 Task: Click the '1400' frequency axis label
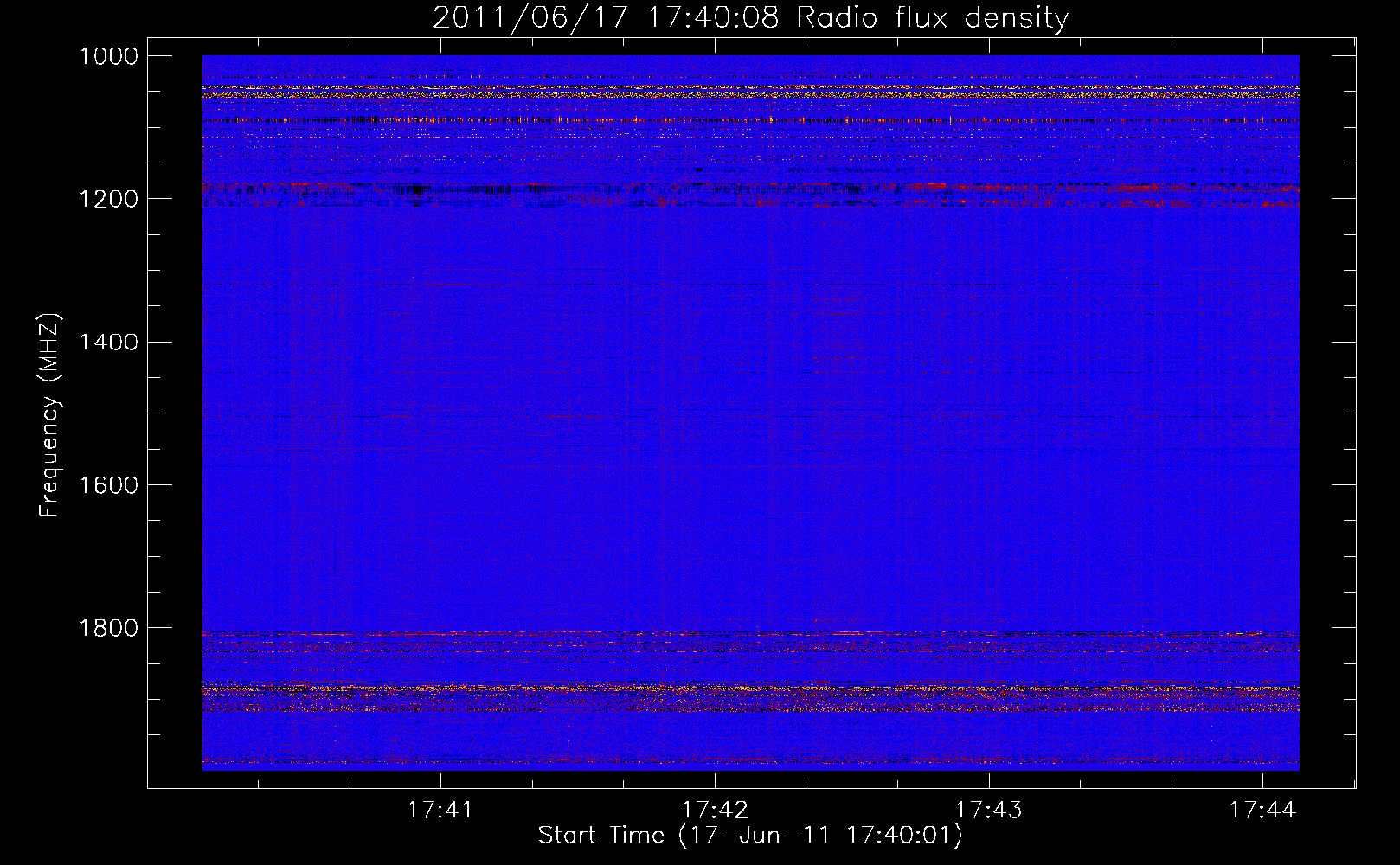(109, 342)
